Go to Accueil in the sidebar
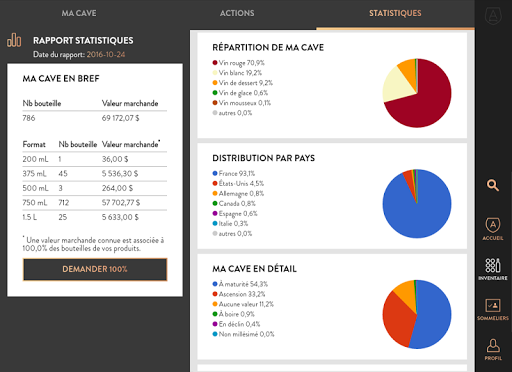Screen dimensions: 512x372 pos(493,229)
